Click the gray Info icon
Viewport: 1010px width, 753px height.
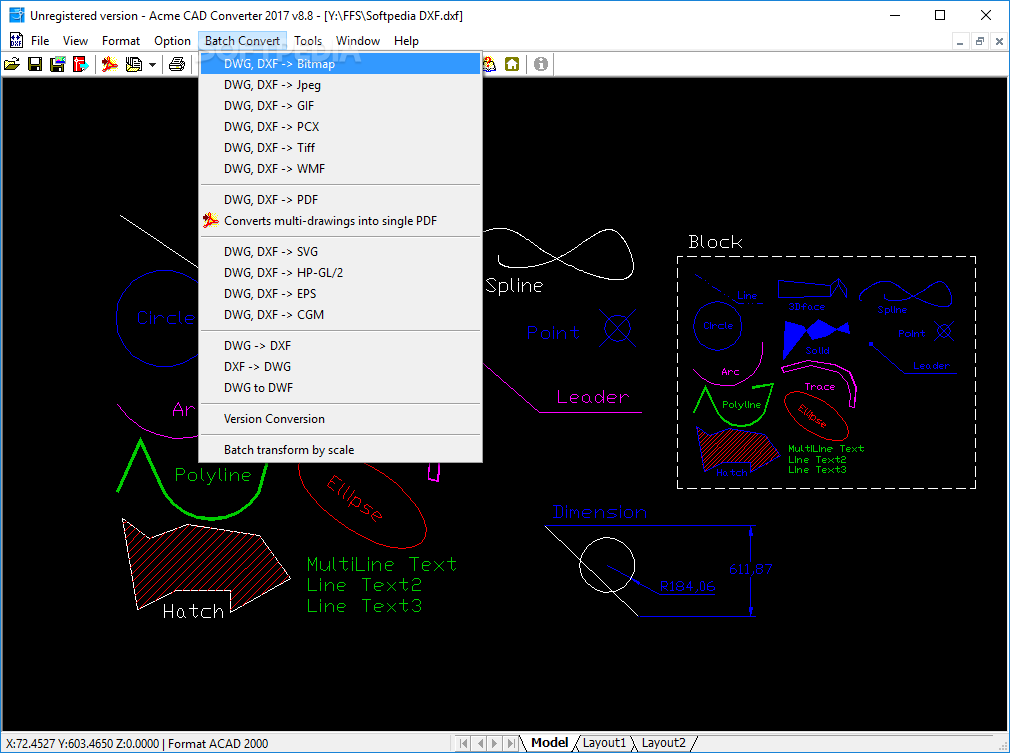coord(541,64)
